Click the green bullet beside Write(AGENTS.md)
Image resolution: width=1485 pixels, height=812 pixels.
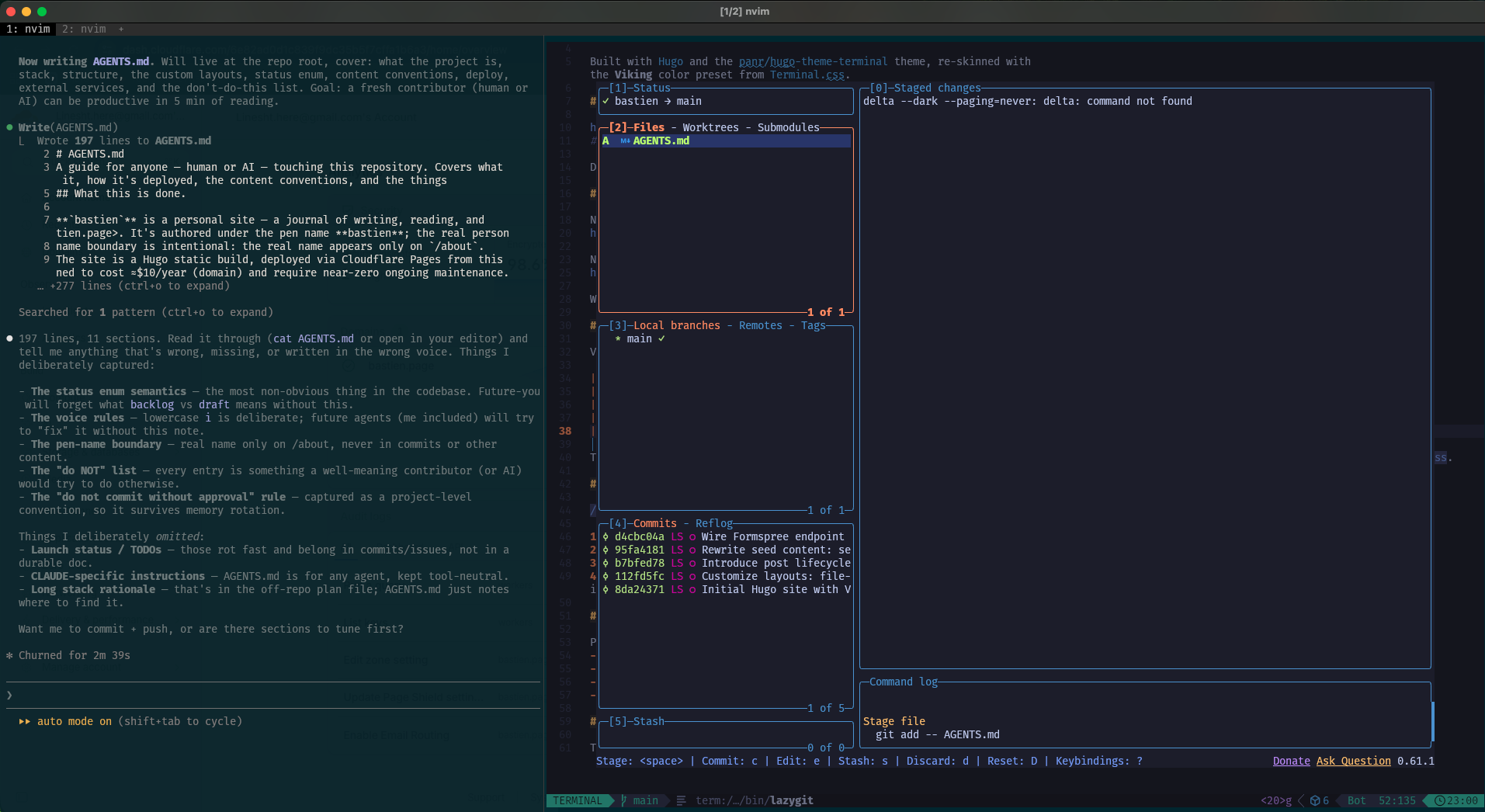[x=9, y=127]
